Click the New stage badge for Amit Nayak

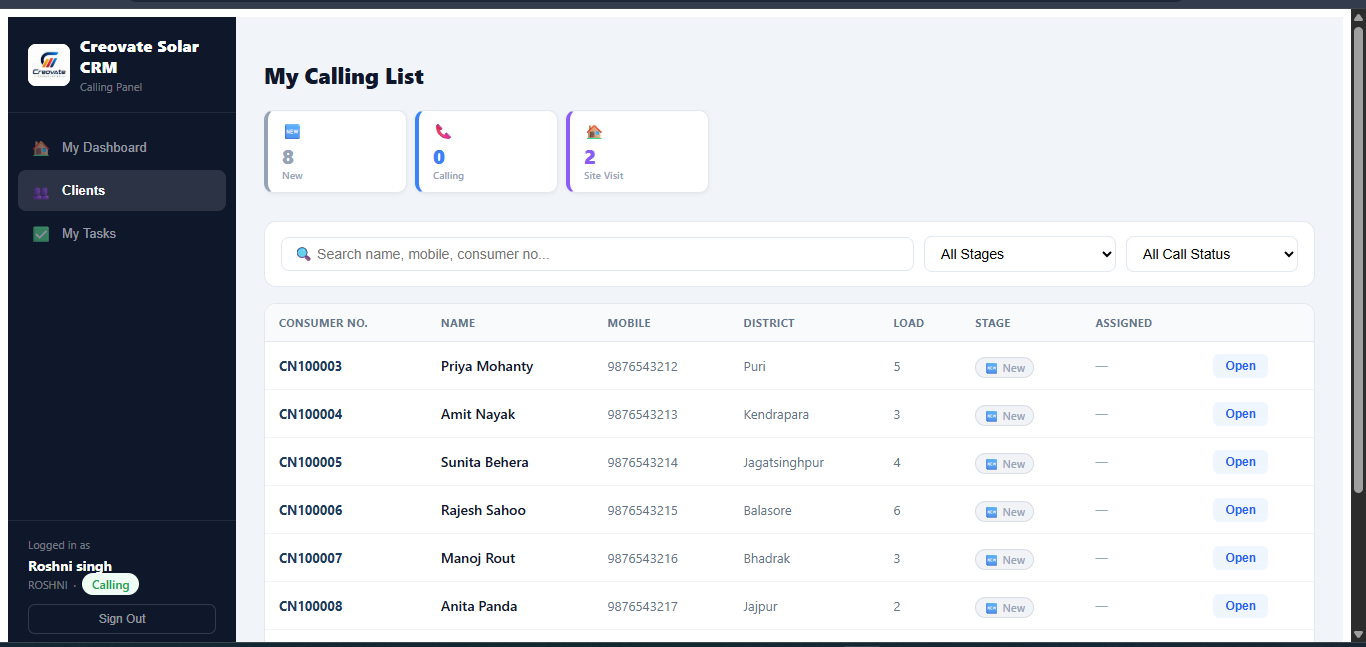tap(1004, 416)
